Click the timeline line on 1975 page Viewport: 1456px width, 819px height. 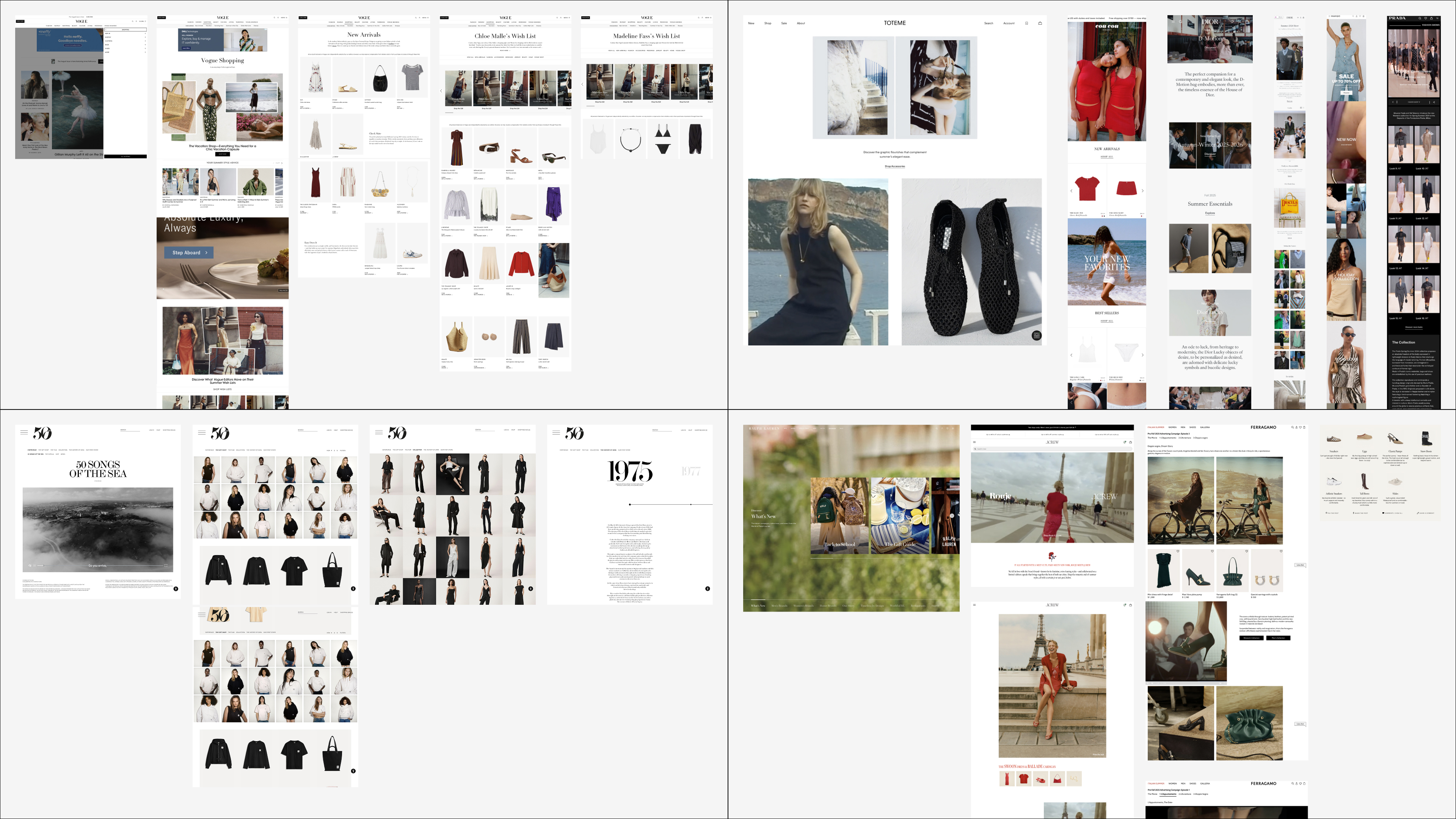click(x=671, y=504)
